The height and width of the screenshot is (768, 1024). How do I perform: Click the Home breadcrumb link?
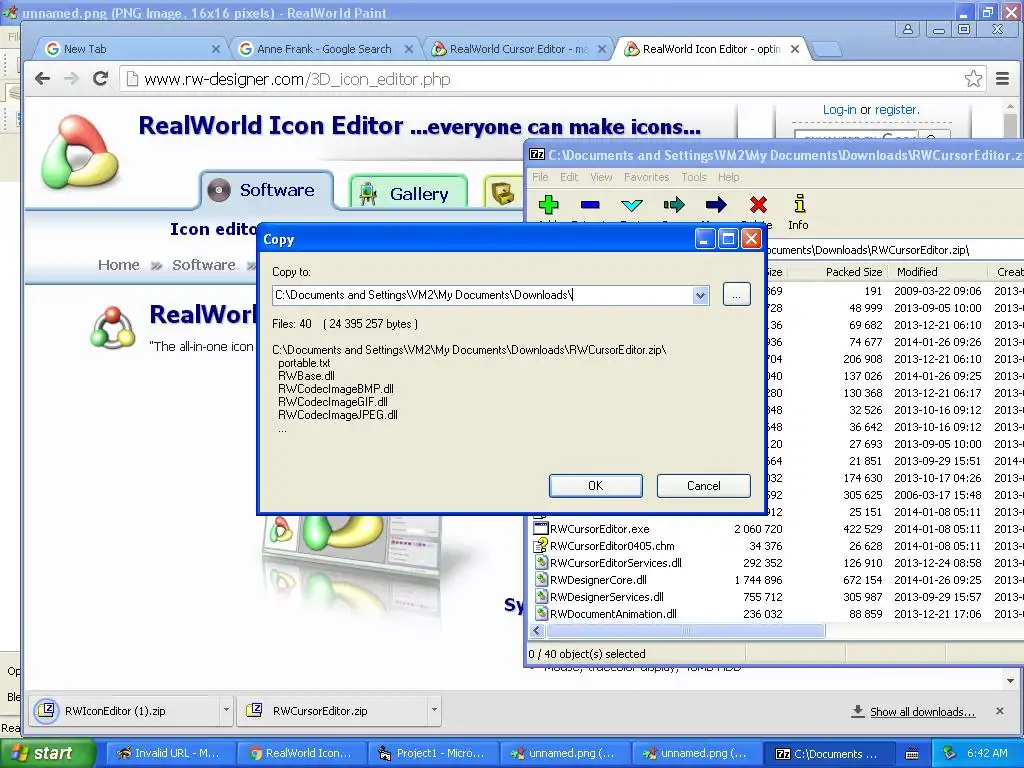point(119,265)
